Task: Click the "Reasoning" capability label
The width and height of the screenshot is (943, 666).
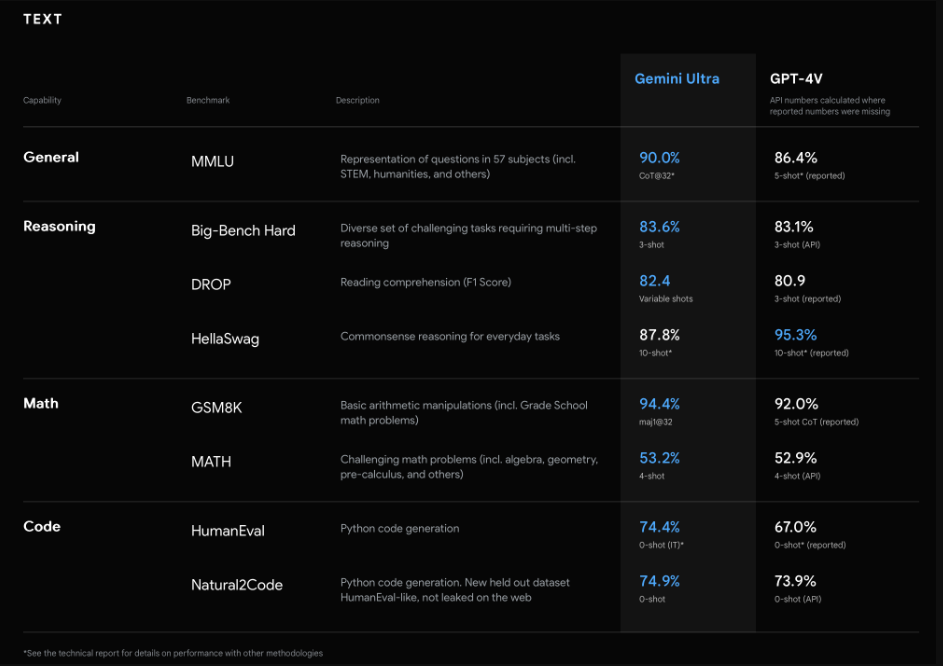Action: [x=60, y=227]
